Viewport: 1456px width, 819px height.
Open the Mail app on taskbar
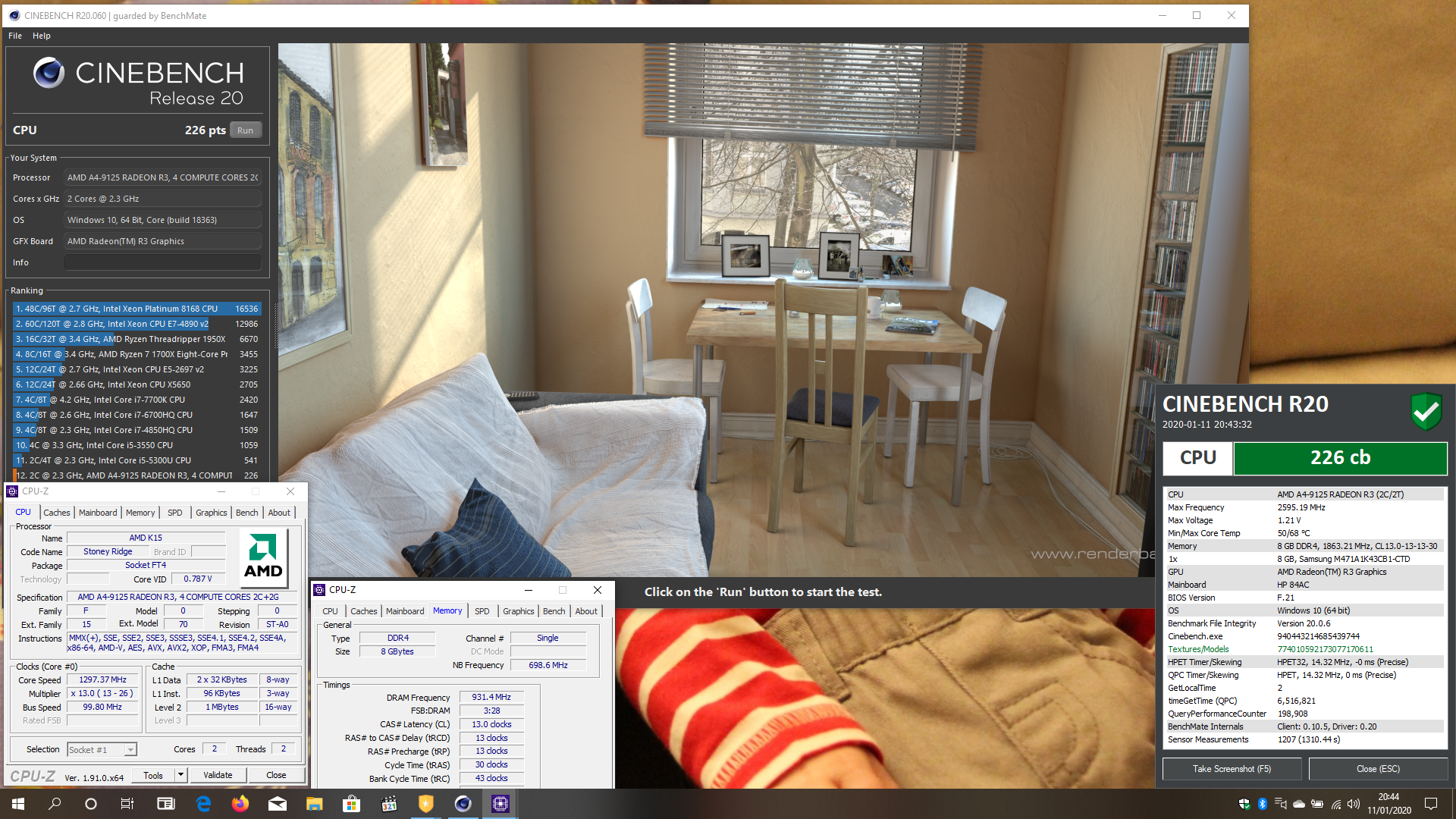click(x=278, y=804)
